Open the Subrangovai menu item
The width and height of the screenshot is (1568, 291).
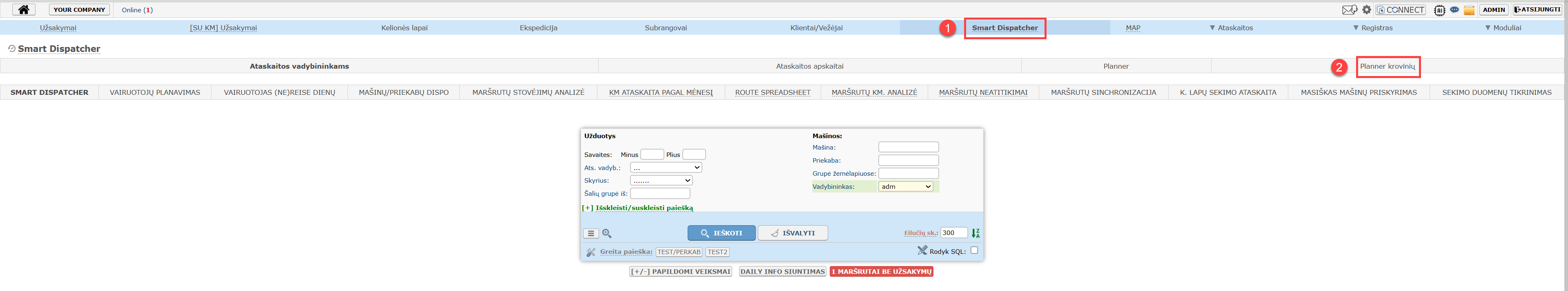666,28
